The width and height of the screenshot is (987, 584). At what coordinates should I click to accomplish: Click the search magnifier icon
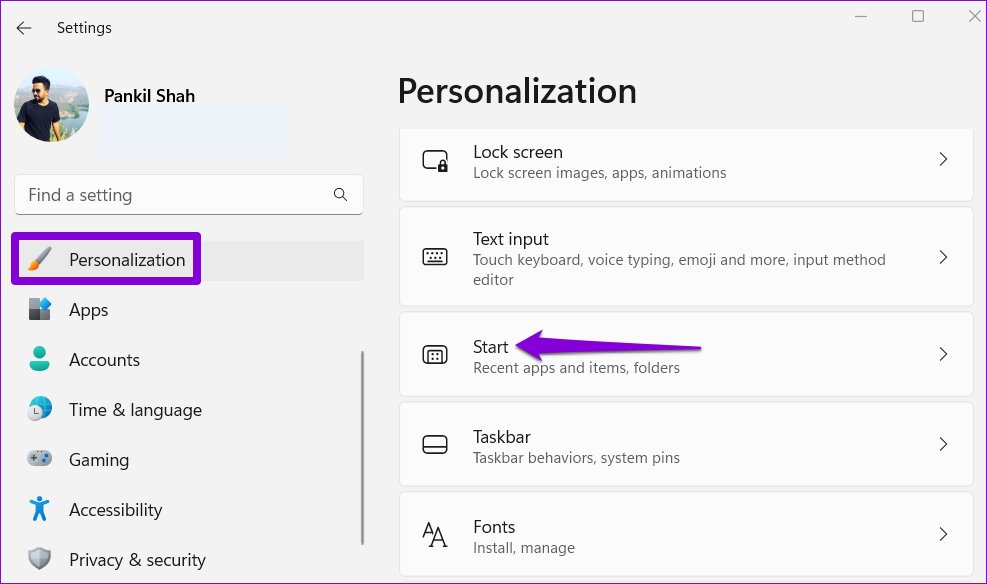[341, 194]
